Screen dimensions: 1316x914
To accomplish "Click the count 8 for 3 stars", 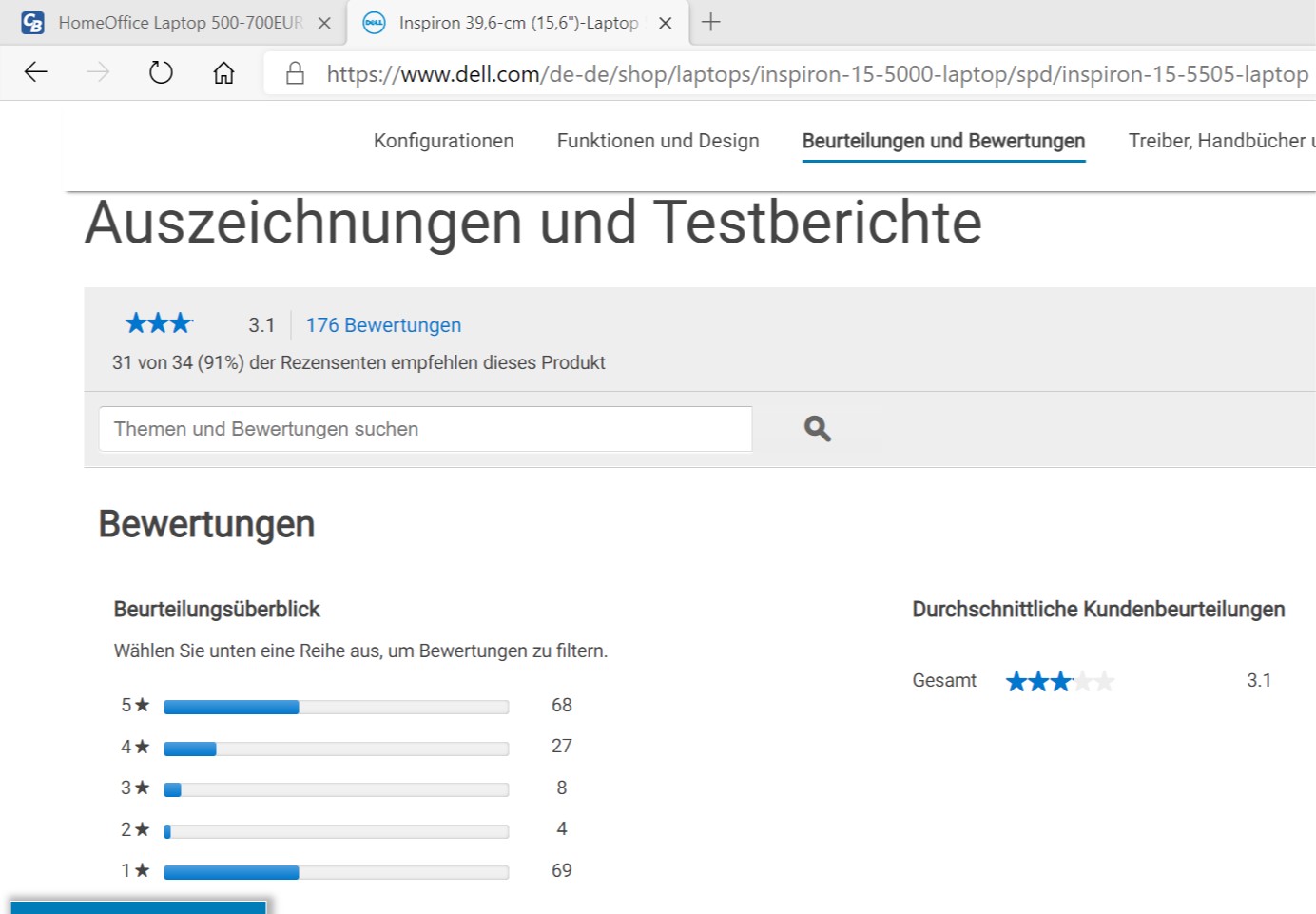I will tap(562, 788).
